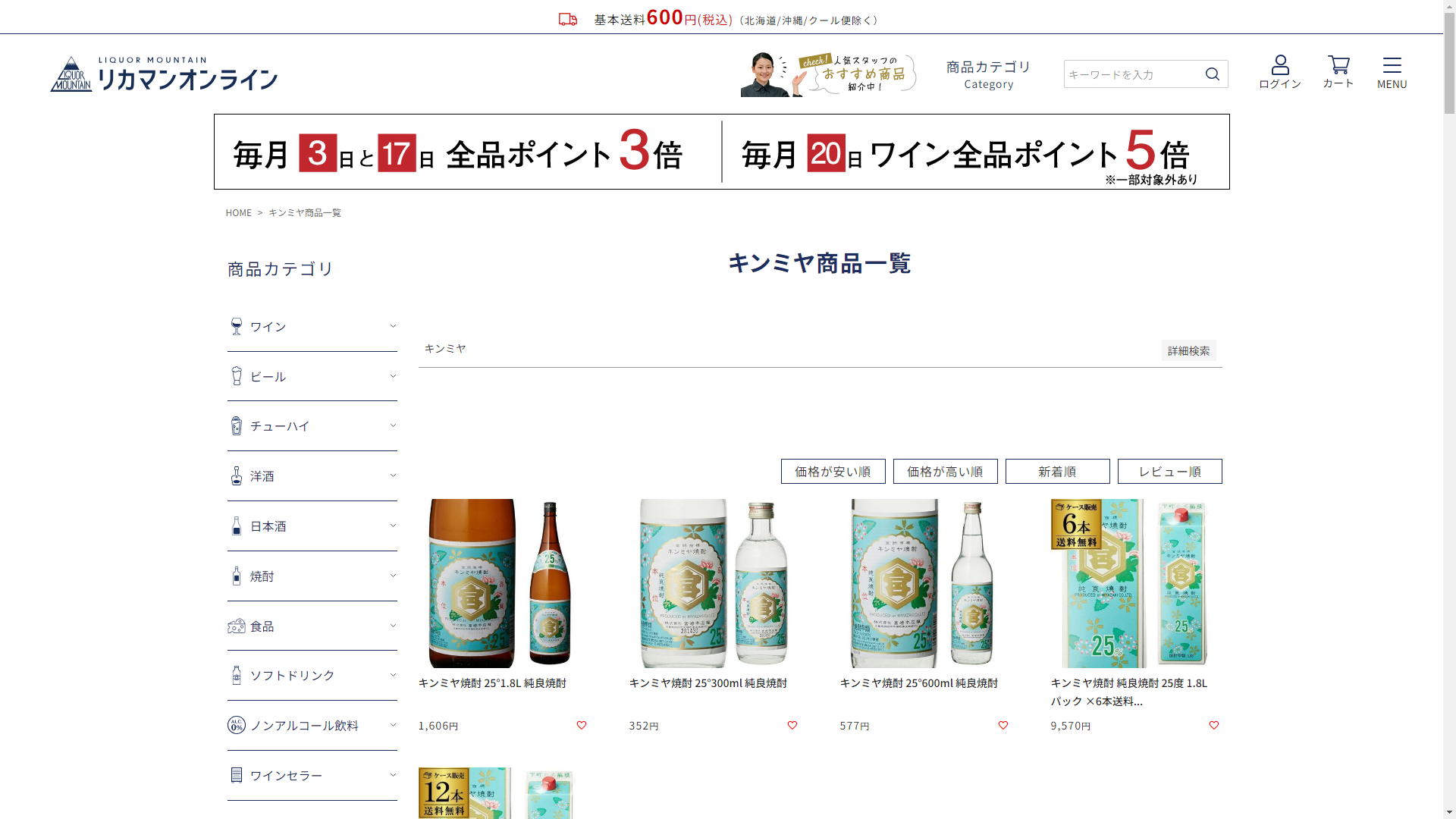
Task: Click the delivery truck icon in top bar
Action: [568, 20]
